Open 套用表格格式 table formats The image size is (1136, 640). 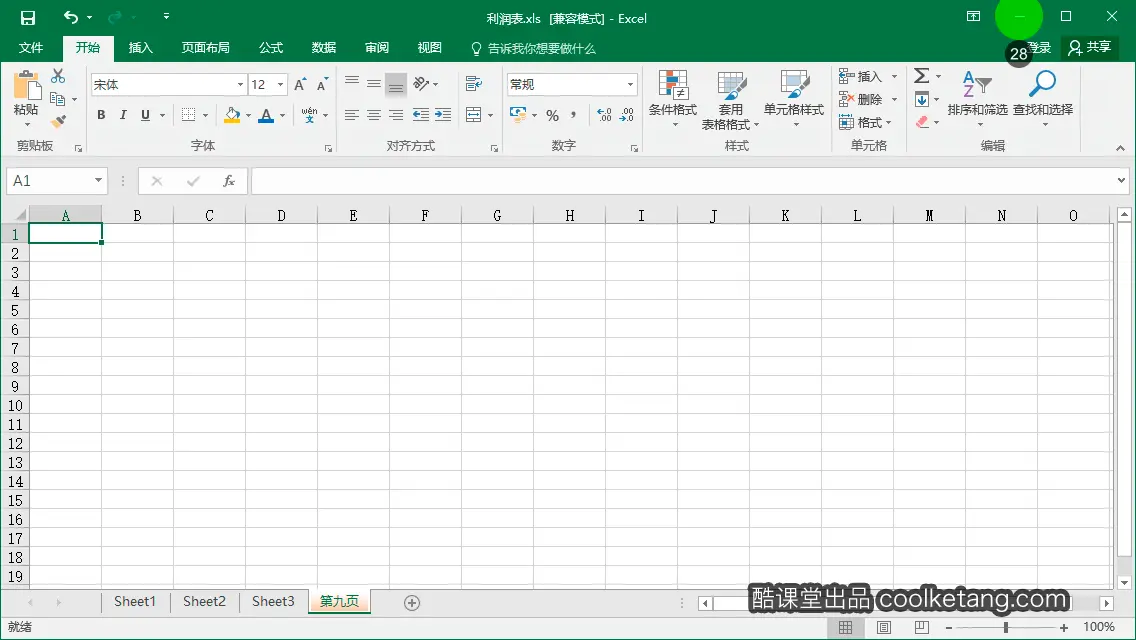(x=730, y=101)
